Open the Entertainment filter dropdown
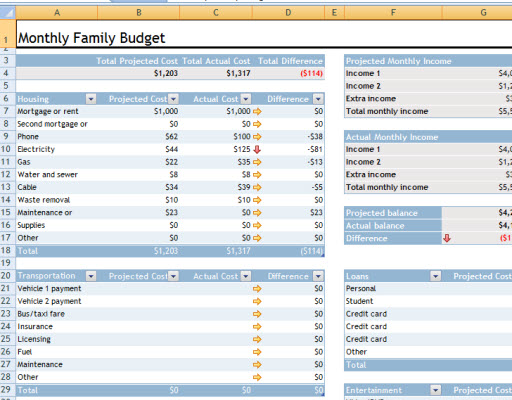The height and width of the screenshot is (400, 512). pos(435,390)
